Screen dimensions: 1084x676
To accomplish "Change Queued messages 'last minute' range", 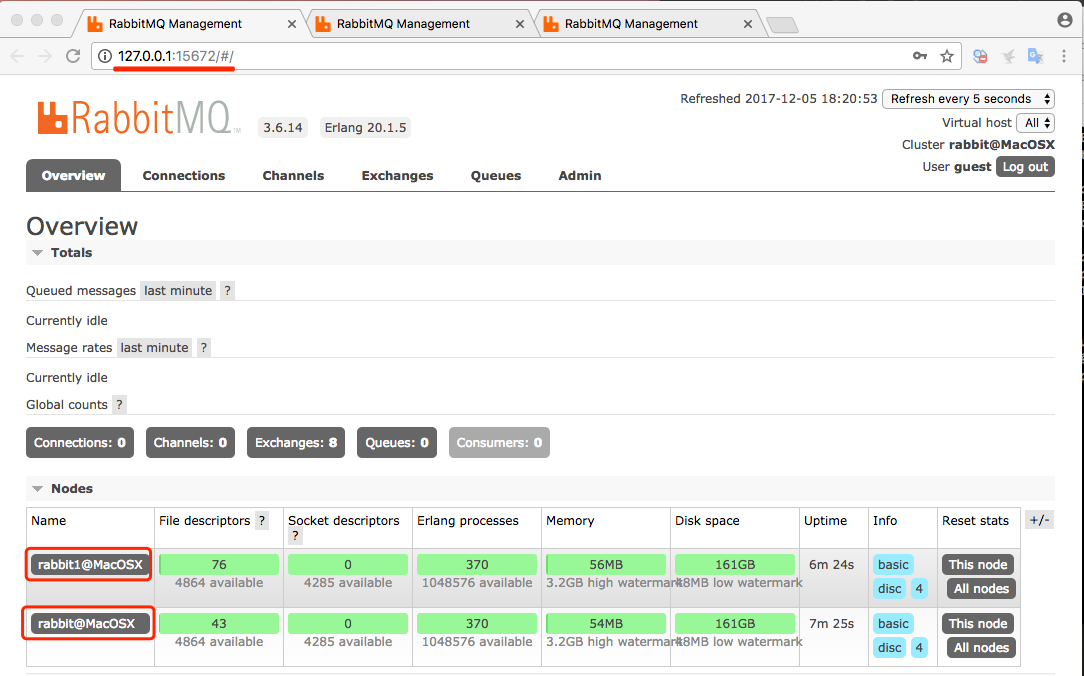I will point(178,291).
